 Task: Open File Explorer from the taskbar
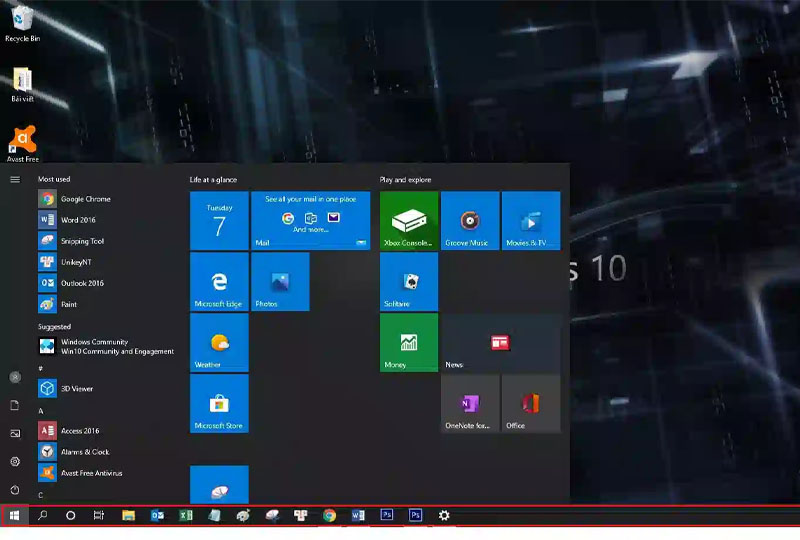(128, 516)
